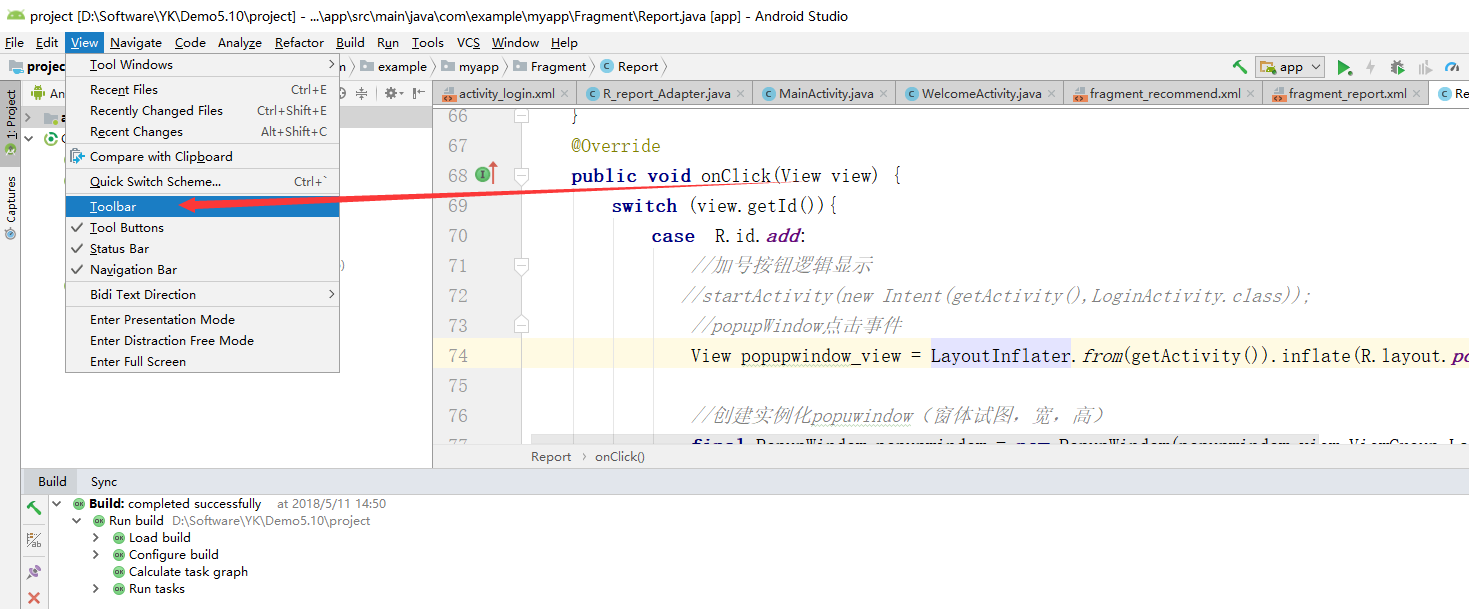This screenshot has width=1469, height=609.
Task: Open the Android Profiler gauge icon
Action: click(1453, 67)
